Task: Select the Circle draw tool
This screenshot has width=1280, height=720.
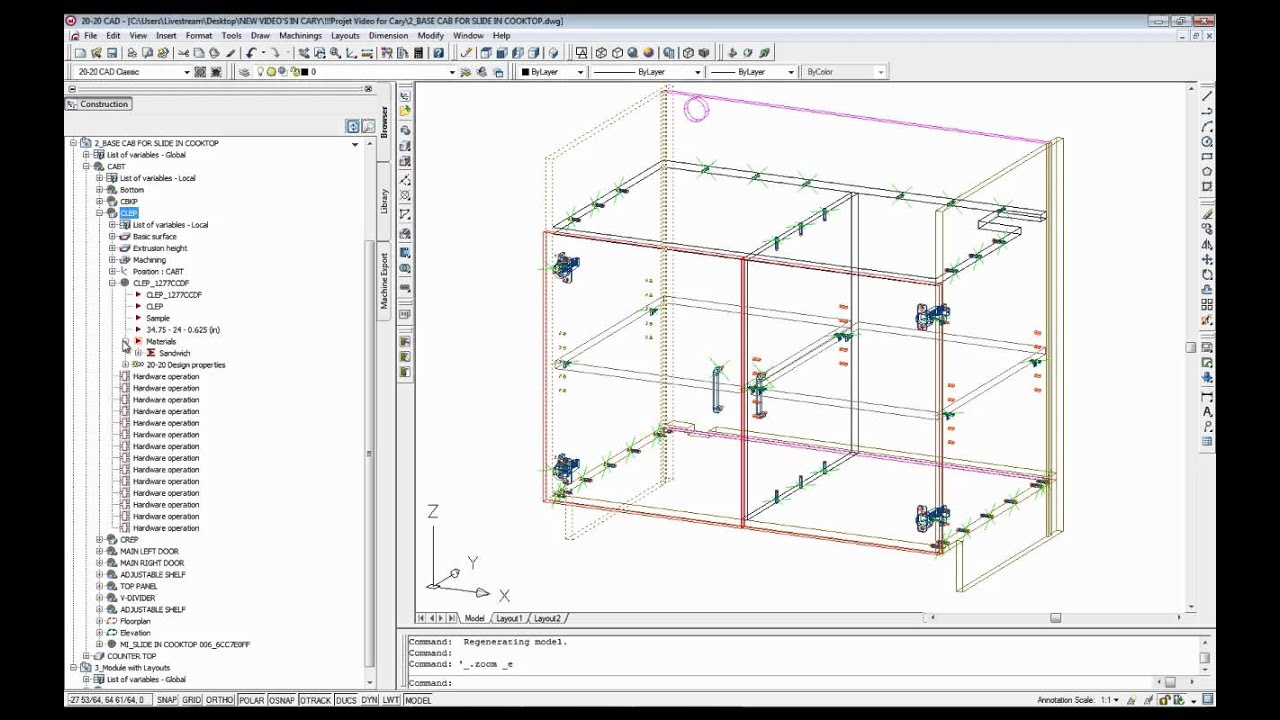Action: point(1207,142)
